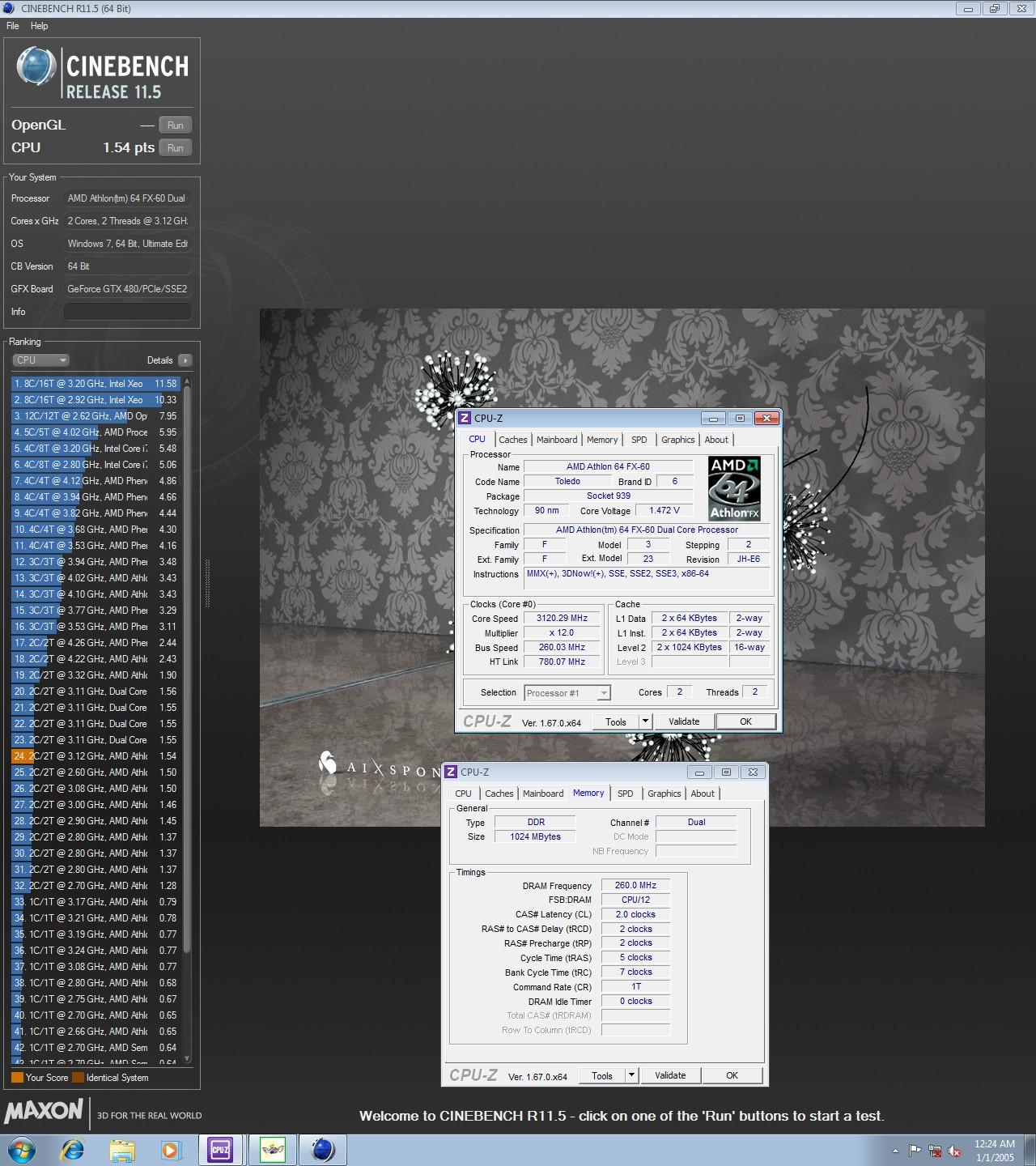1036x1166 pixels.
Task: Open the Windows Start orb
Action: coord(22,1150)
